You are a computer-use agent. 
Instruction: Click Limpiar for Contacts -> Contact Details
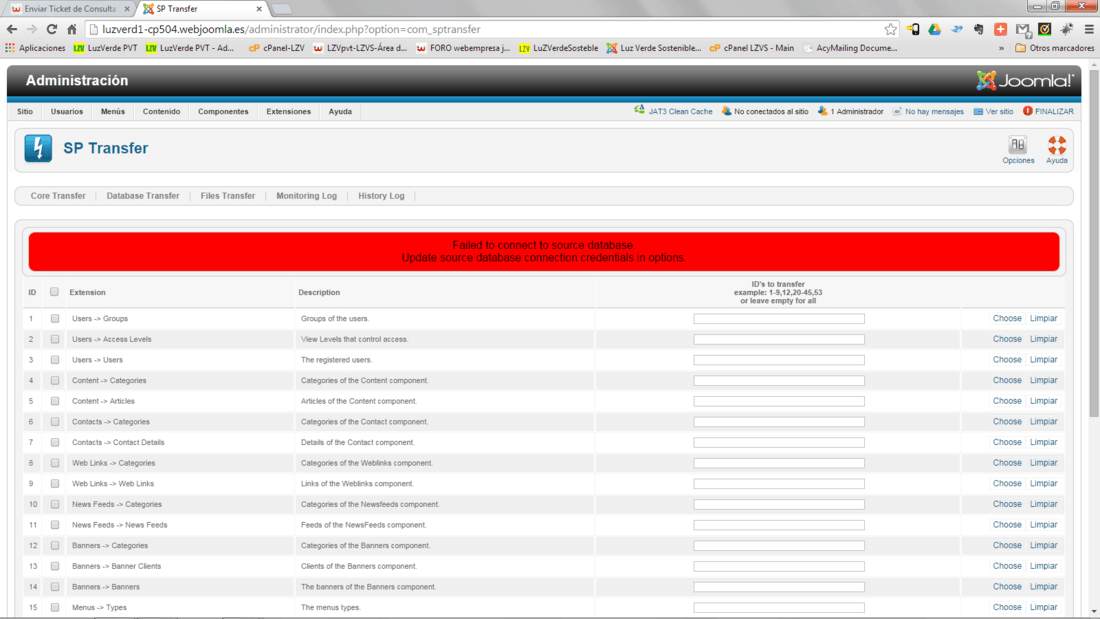point(1043,442)
